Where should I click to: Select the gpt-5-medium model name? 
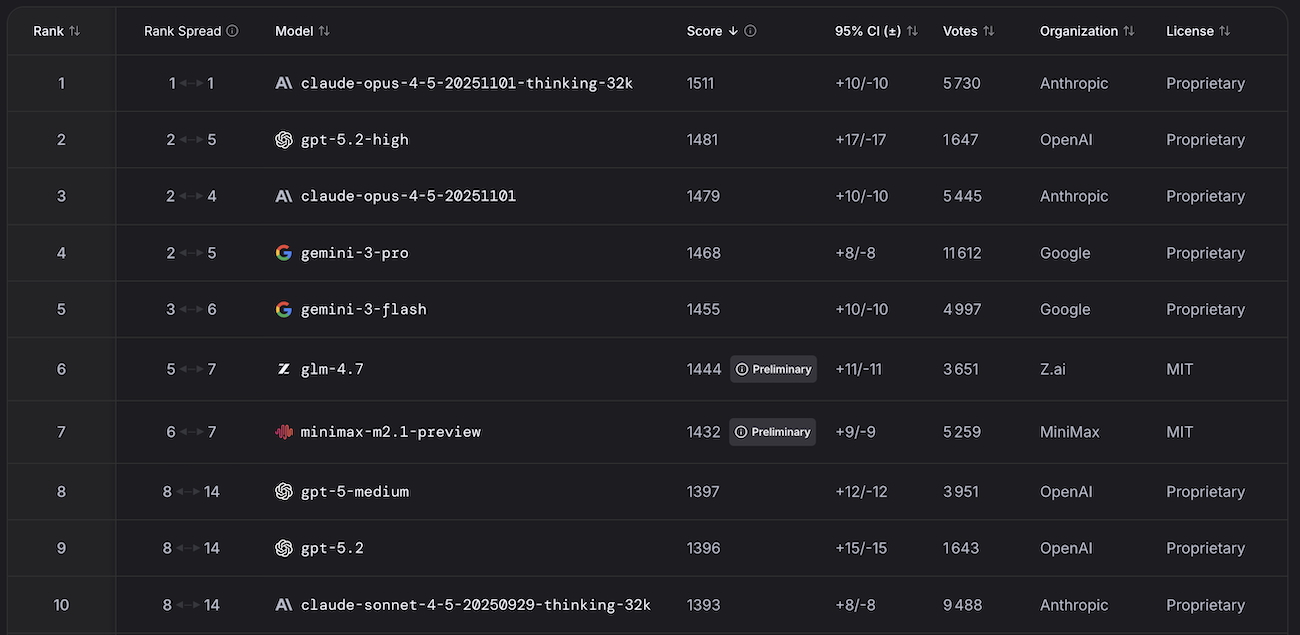[355, 491]
